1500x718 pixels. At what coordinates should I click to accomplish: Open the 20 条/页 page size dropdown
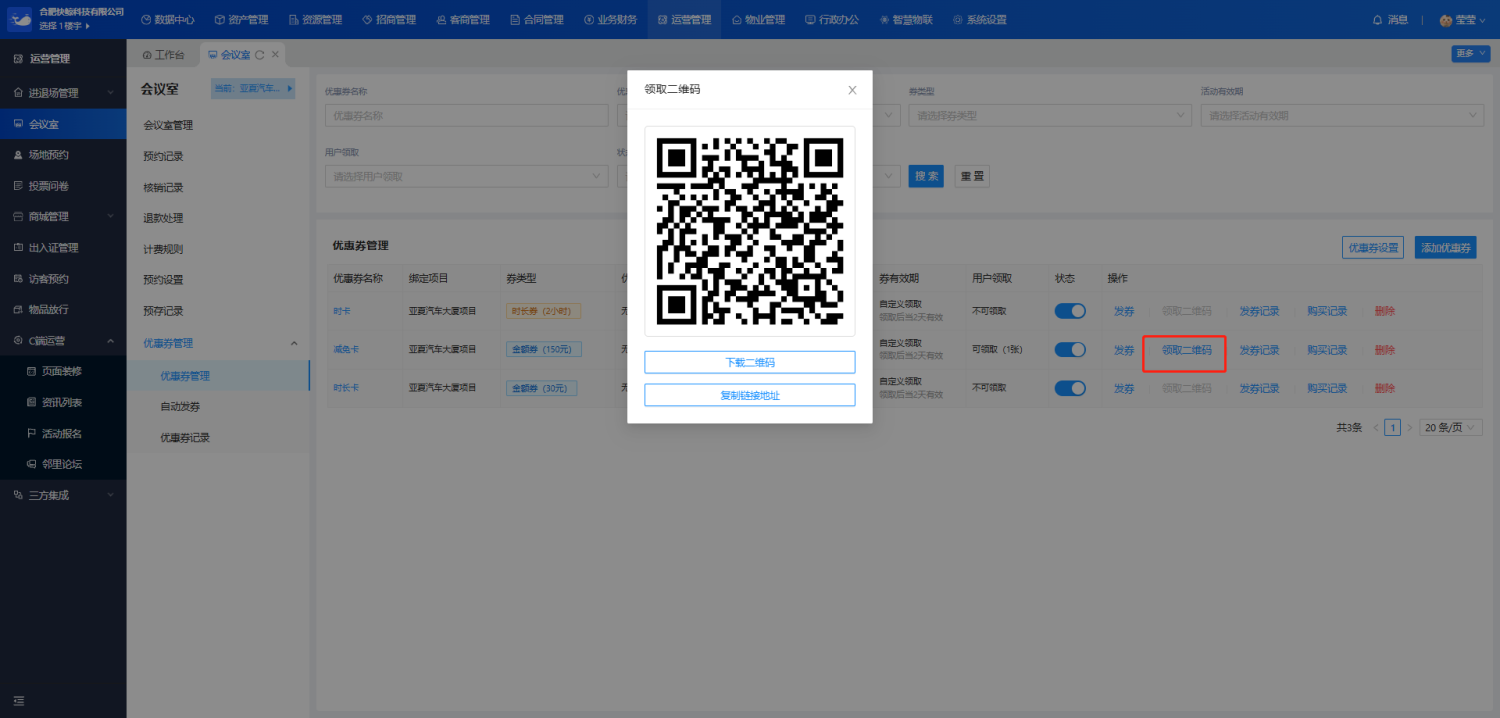[1451, 427]
